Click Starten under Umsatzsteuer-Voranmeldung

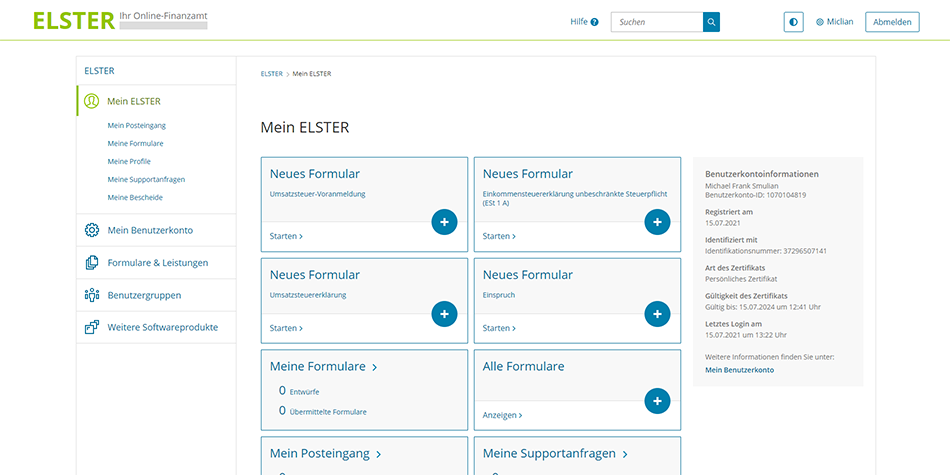coord(286,236)
